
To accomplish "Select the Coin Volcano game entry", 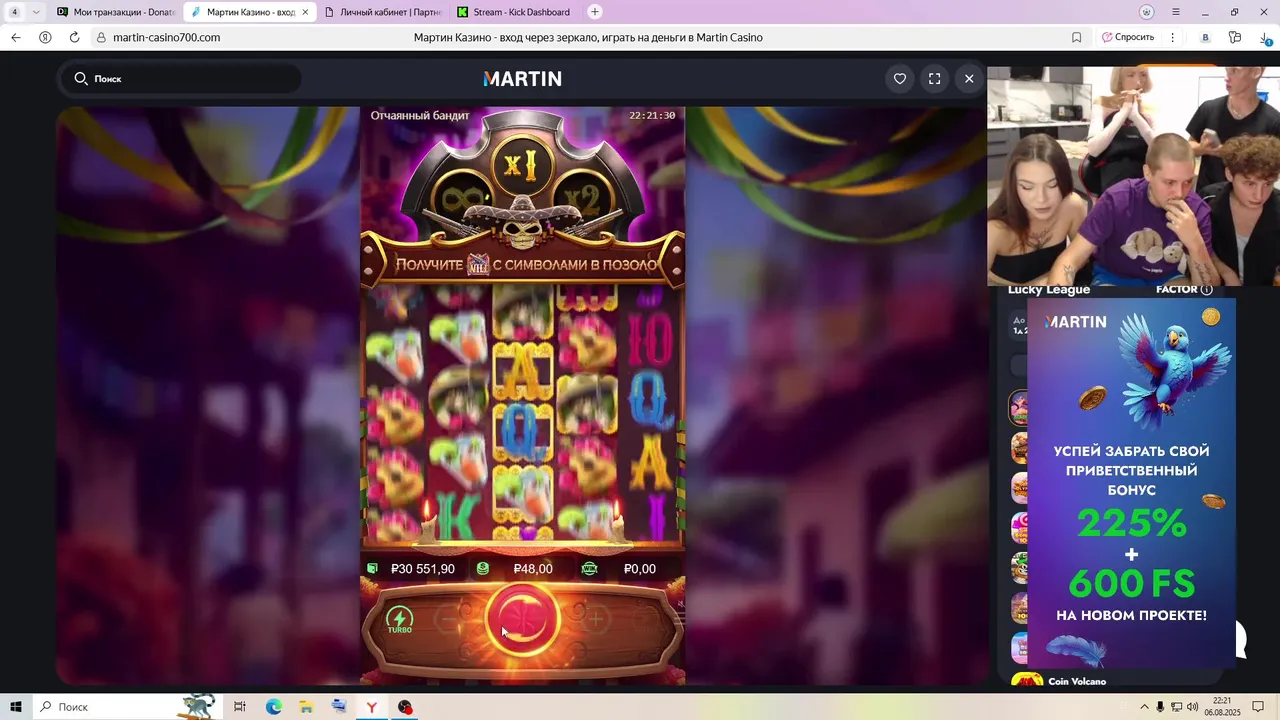I will [x=1077, y=682].
